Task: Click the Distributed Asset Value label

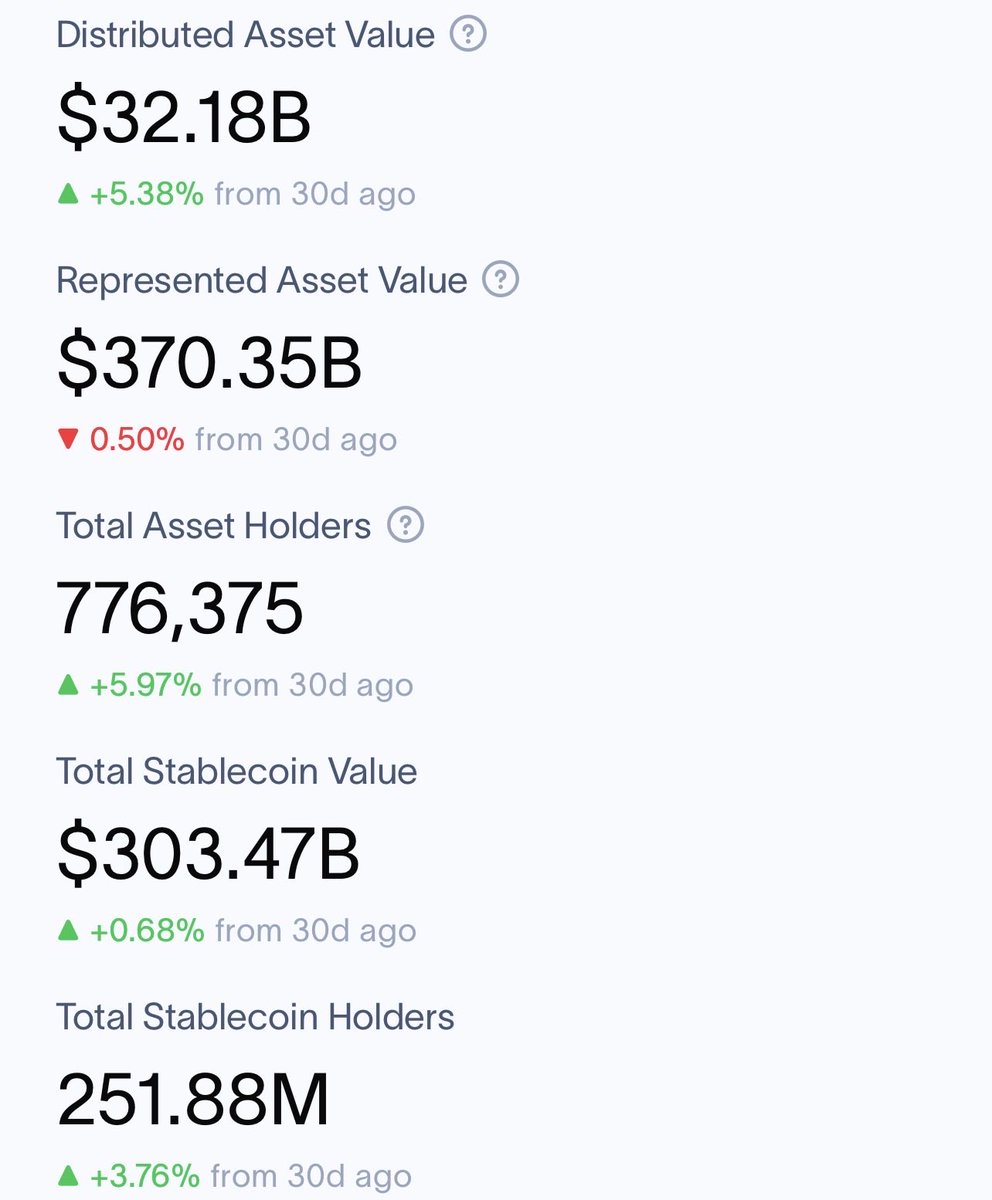Action: point(246,35)
